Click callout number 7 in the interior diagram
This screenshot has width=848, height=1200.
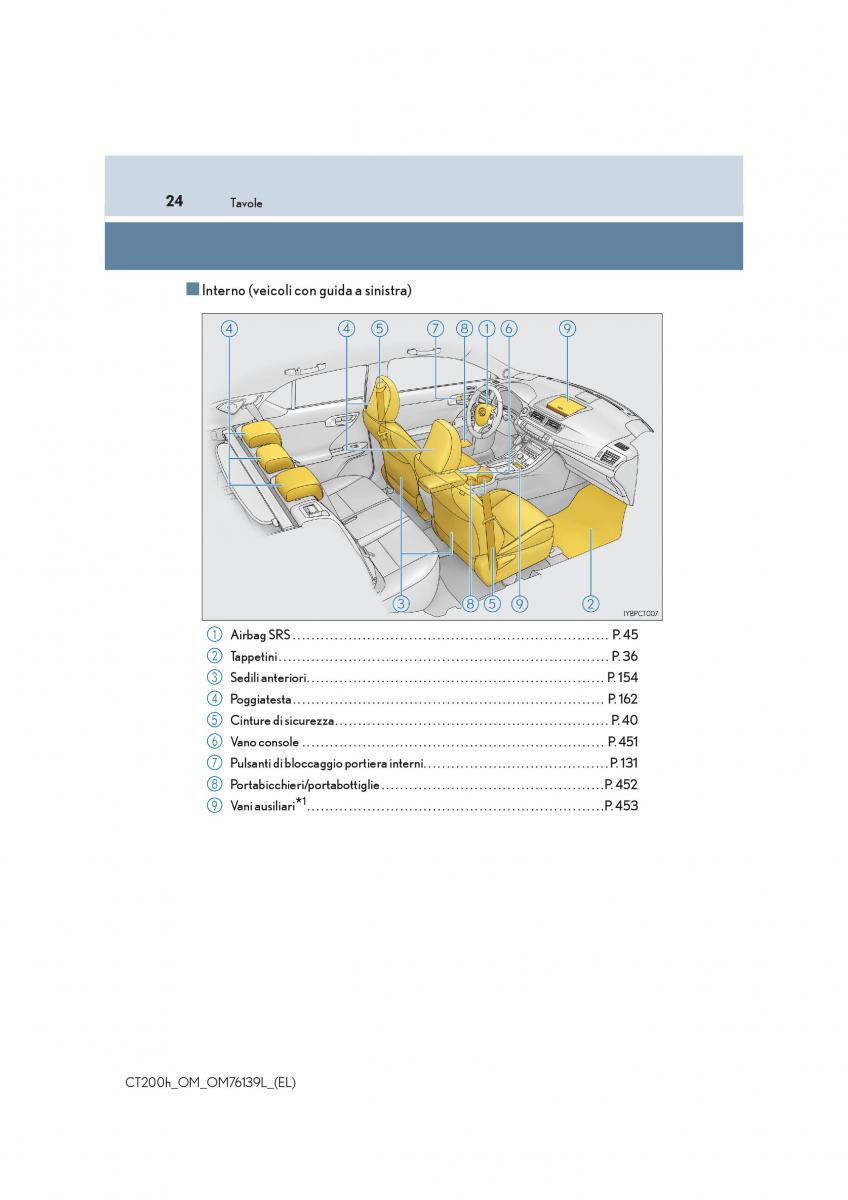pos(435,328)
